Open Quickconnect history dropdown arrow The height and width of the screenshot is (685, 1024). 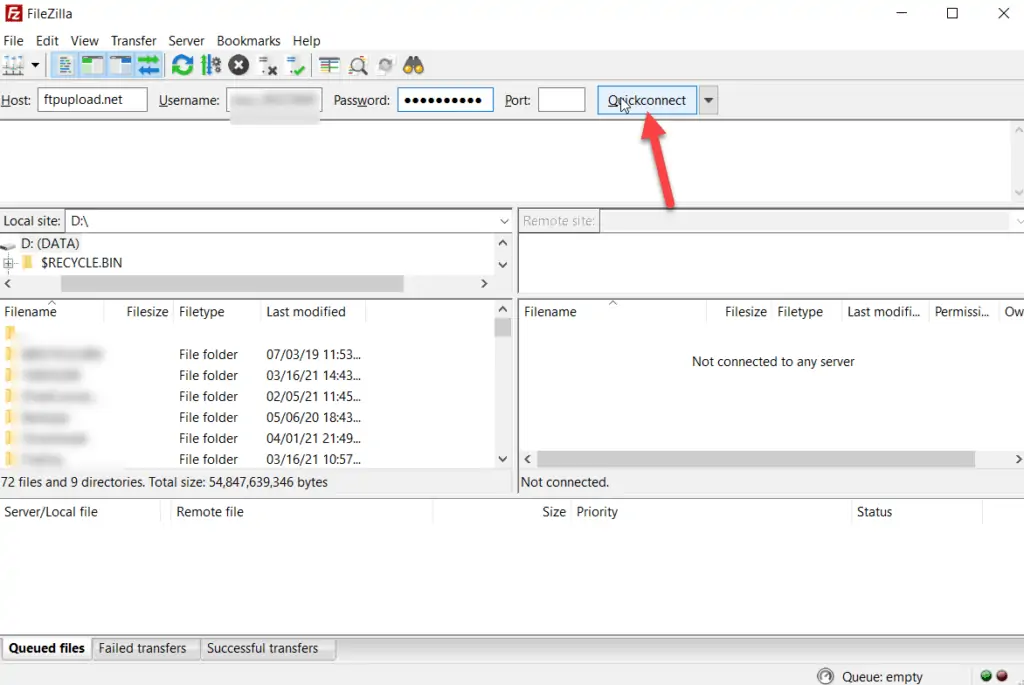coord(709,100)
